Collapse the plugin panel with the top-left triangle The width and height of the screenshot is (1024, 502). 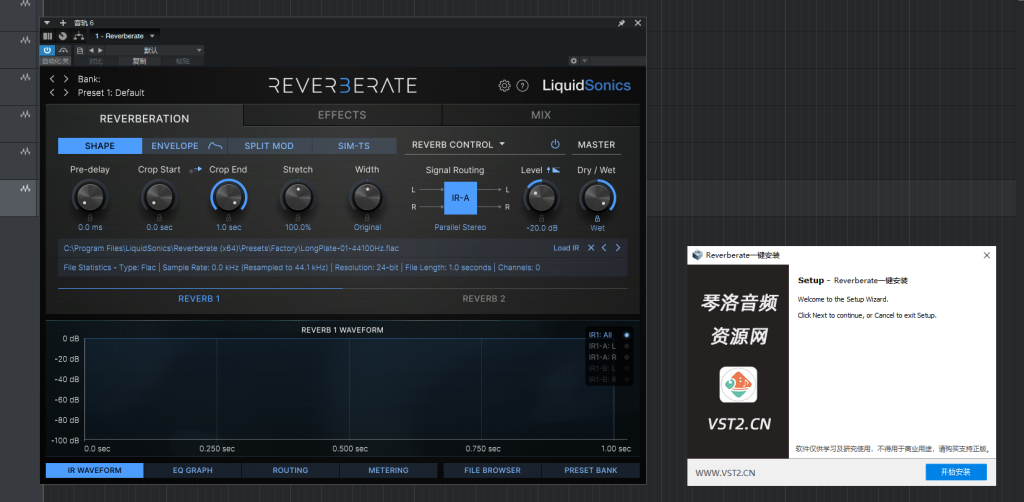[x=47, y=23]
